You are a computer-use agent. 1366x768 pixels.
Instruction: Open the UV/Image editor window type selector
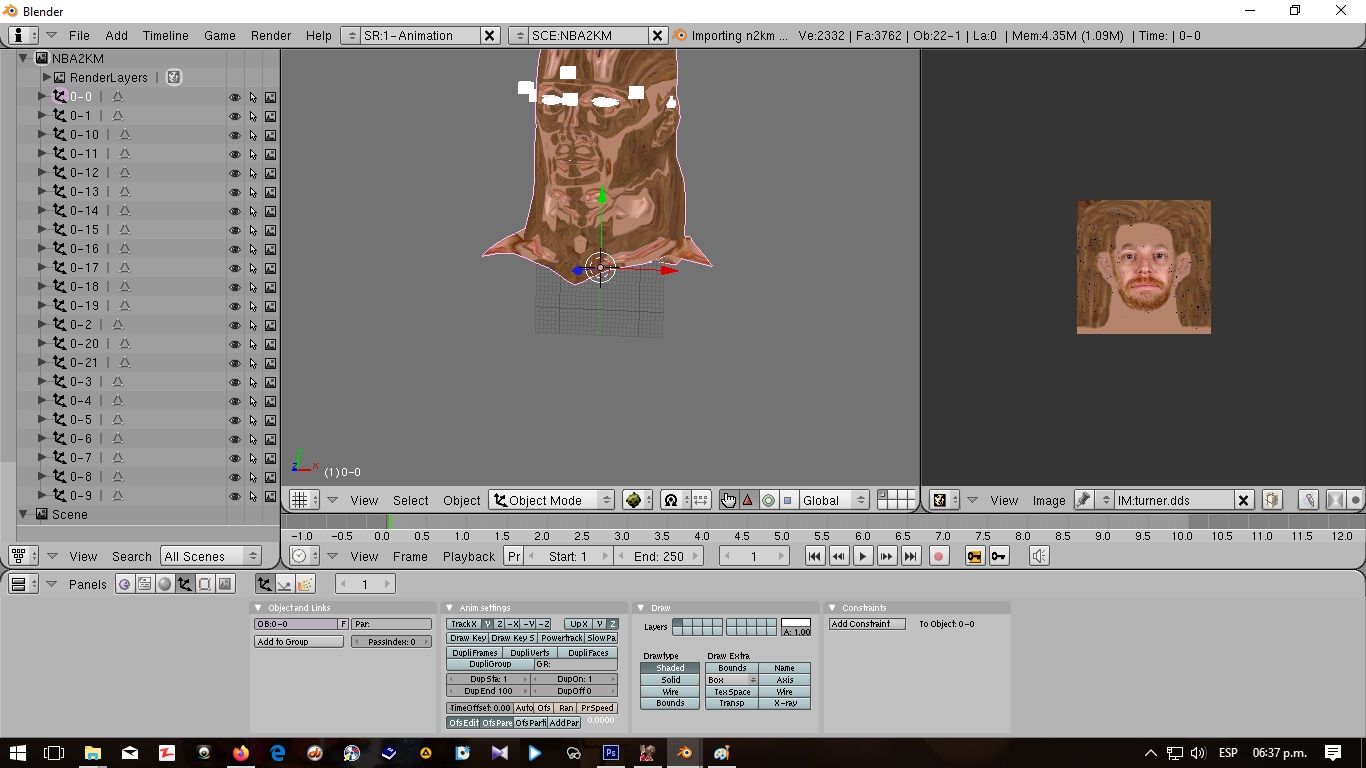pyautogui.click(x=944, y=500)
